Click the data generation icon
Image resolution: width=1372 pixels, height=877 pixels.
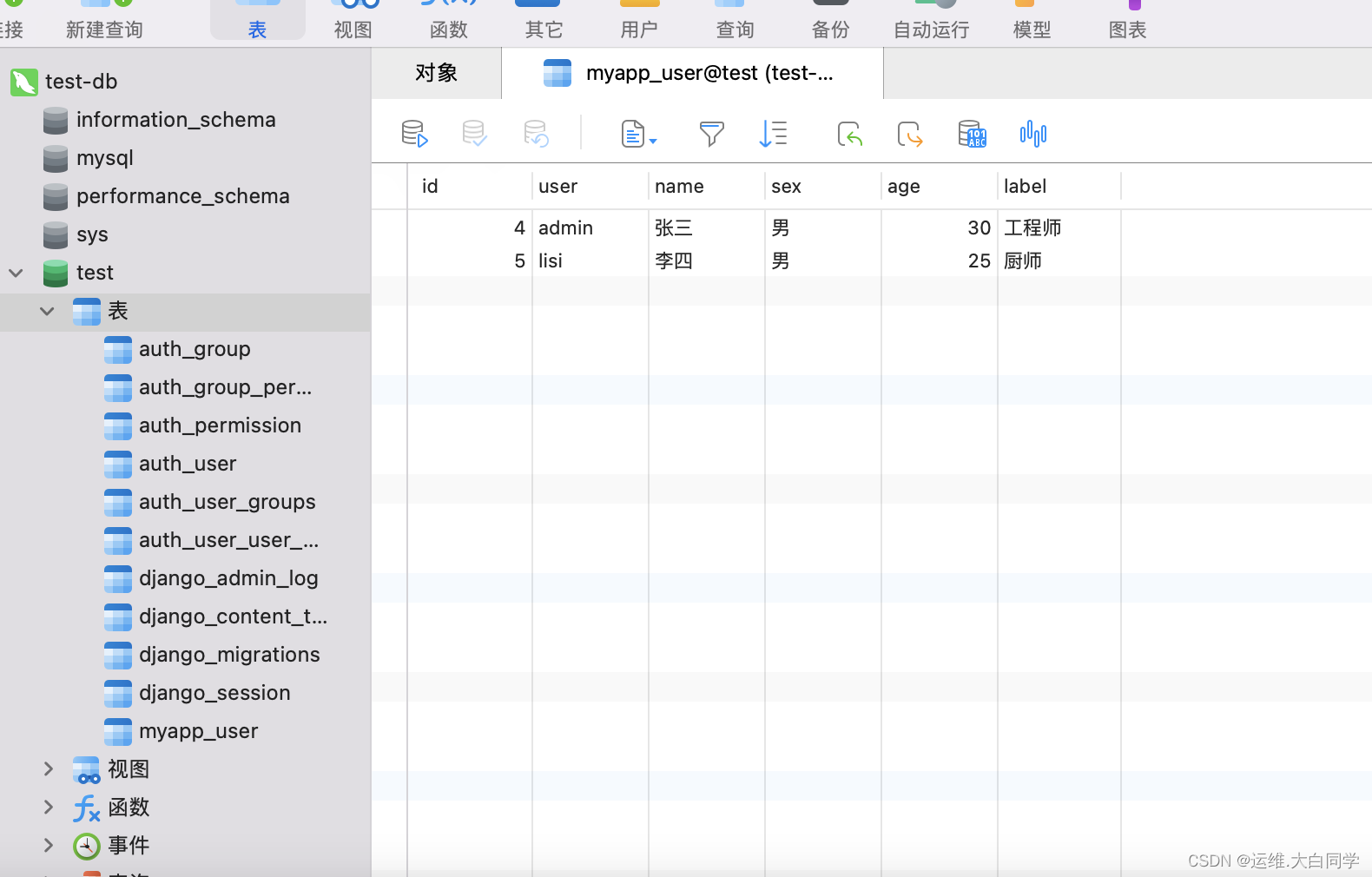(972, 134)
